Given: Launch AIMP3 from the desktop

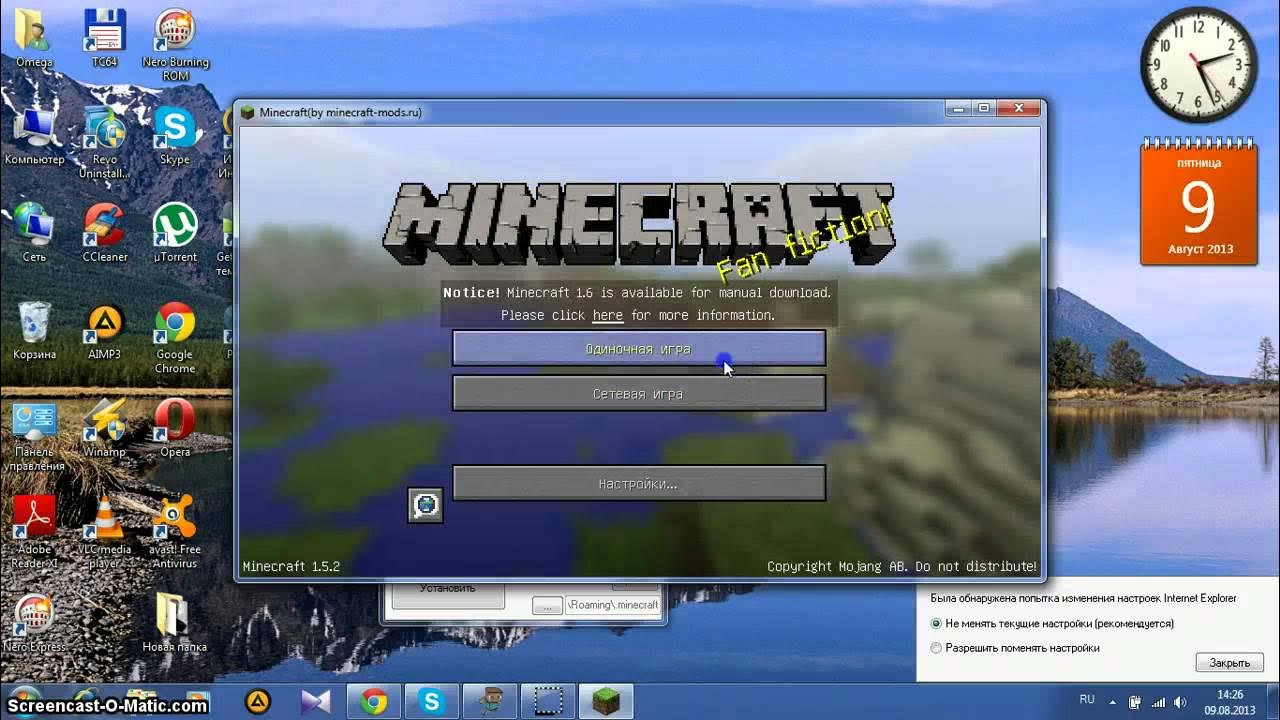Looking at the screenshot, I should 104,330.
